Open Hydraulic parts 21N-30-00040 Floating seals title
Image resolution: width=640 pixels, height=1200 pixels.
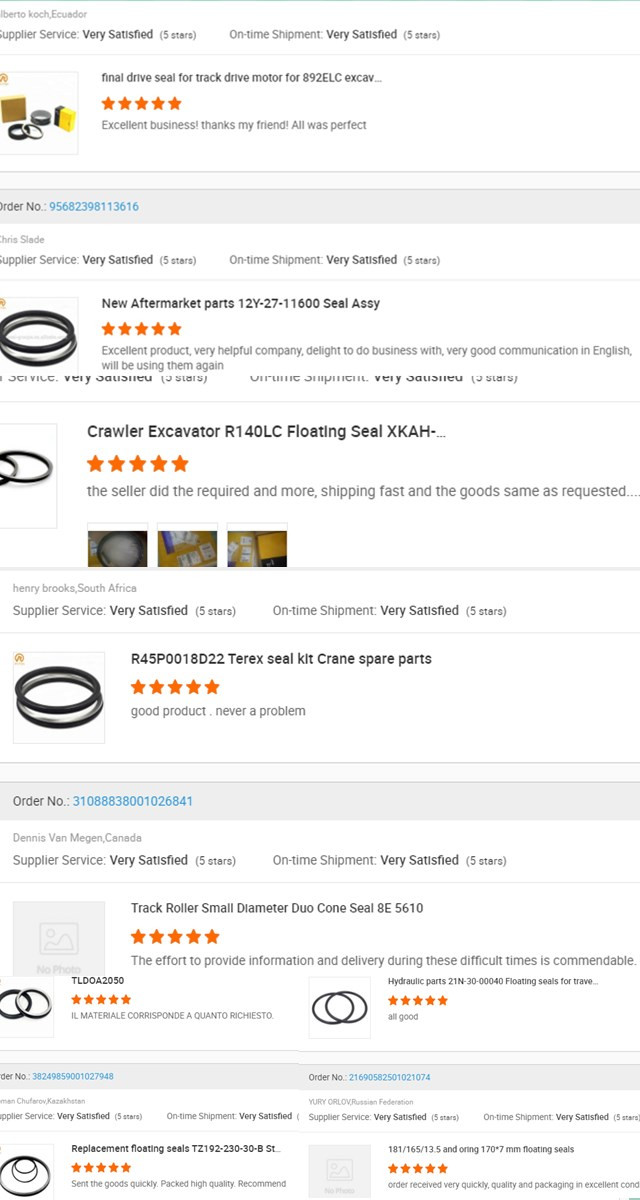pyautogui.click(x=493, y=981)
